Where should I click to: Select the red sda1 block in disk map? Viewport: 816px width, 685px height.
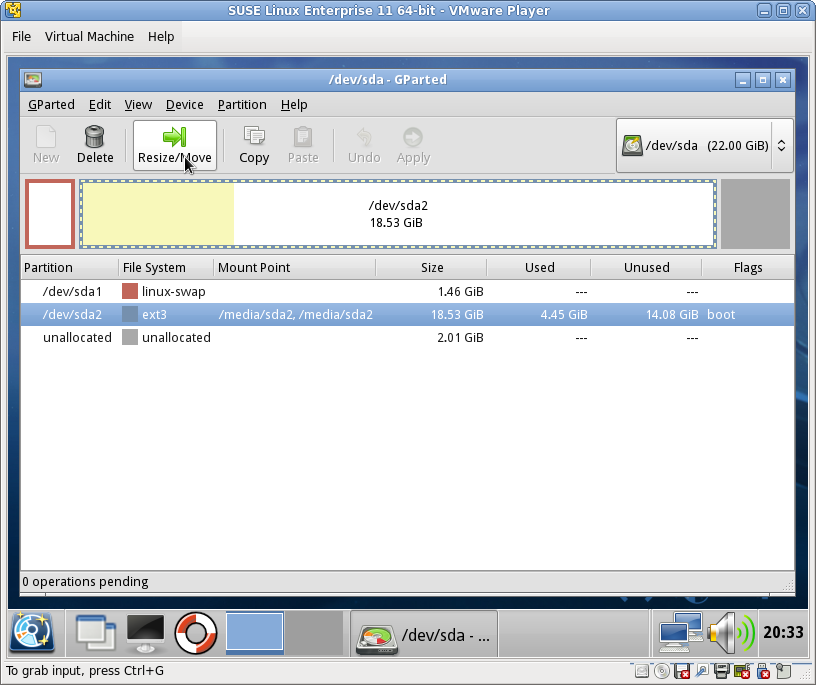(50, 213)
